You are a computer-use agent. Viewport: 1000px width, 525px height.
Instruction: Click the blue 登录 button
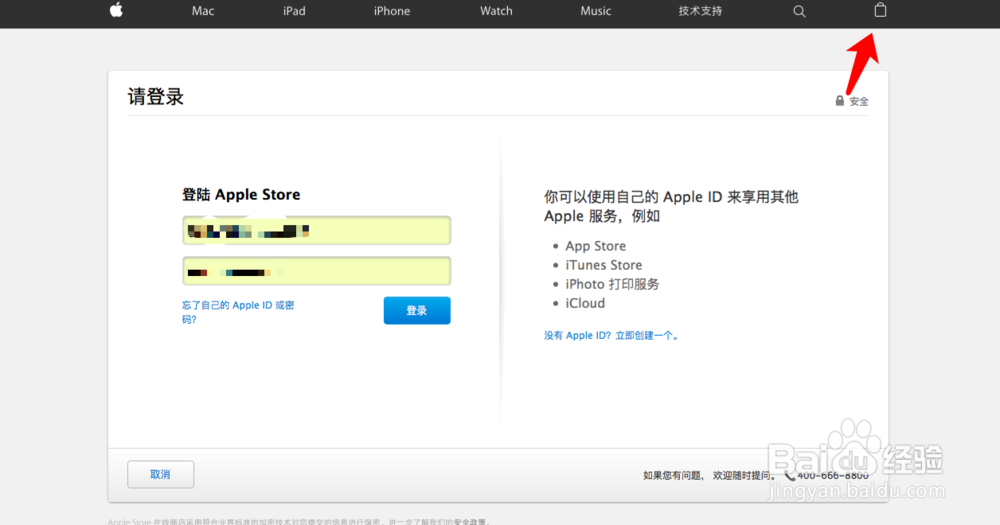coord(417,311)
